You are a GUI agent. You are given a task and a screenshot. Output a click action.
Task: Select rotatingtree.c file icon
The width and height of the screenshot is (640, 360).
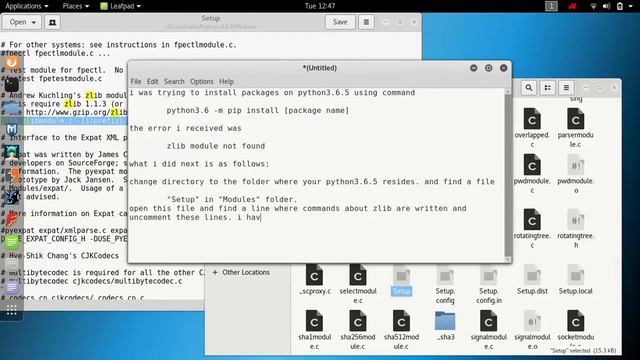click(532, 220)
